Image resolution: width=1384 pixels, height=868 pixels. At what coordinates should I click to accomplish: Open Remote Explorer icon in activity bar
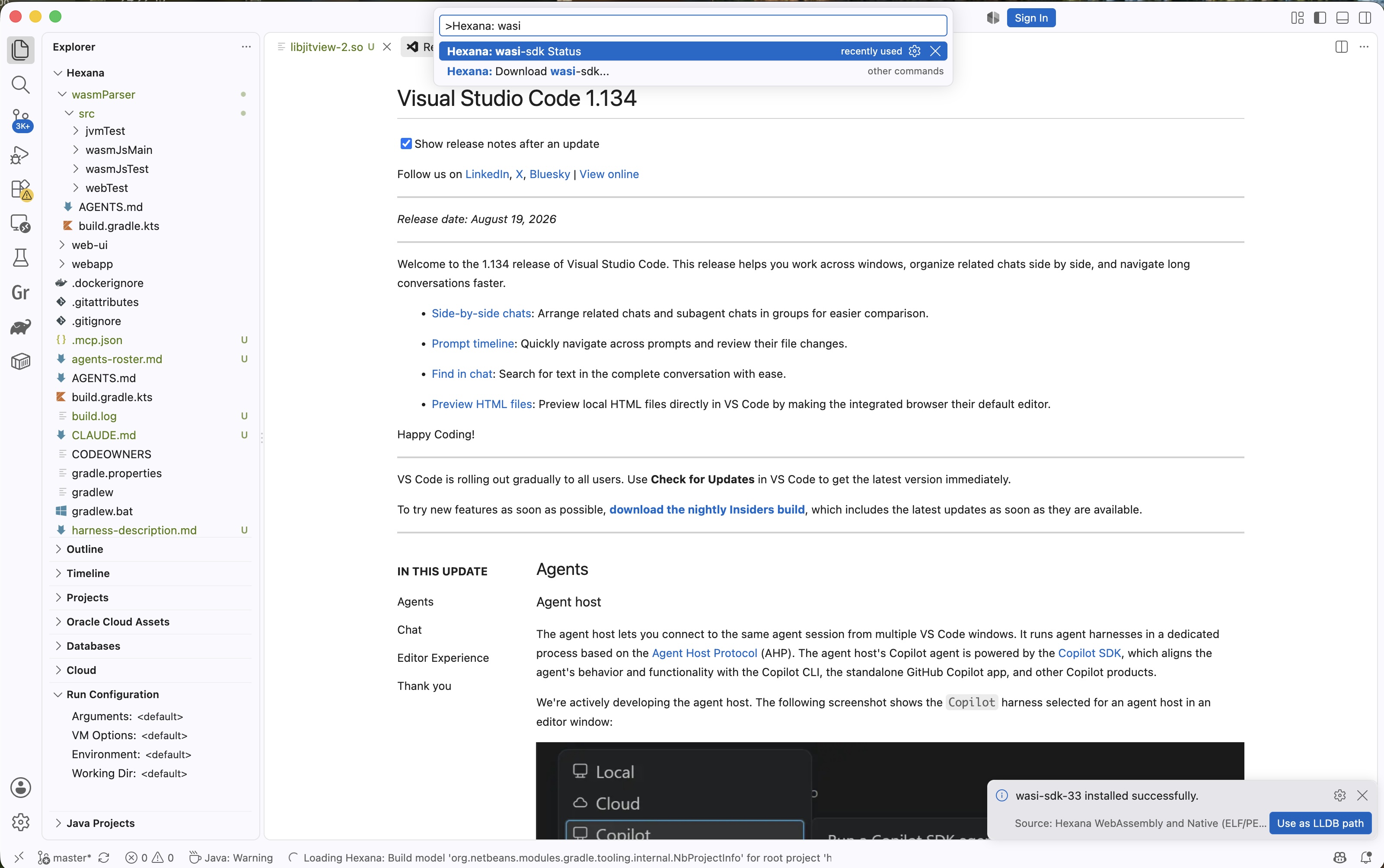tap(21, 223)
